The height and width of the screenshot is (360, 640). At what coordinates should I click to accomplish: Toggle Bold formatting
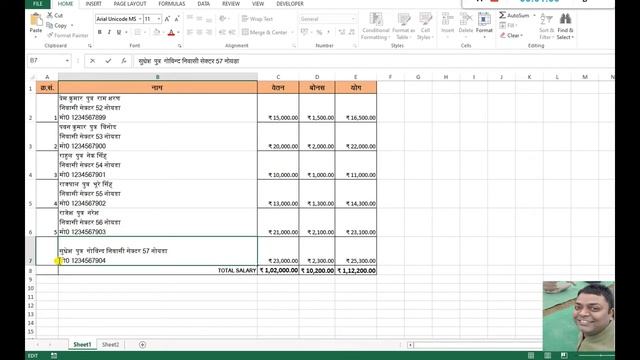coord(100,32)
